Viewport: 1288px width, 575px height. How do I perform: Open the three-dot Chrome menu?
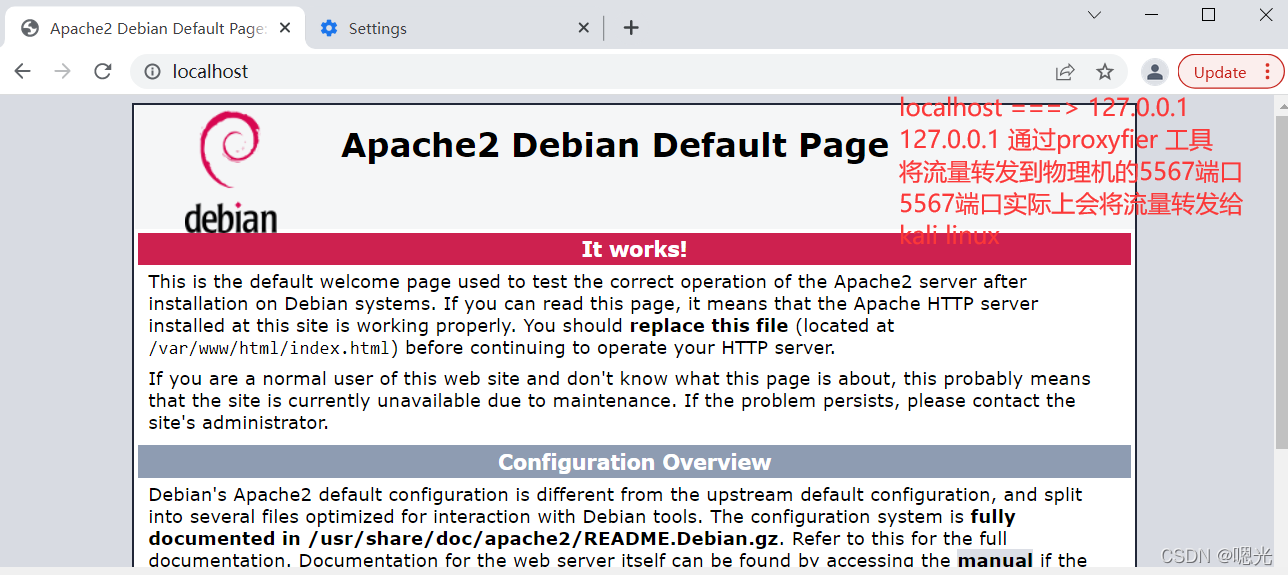[x=1267, y=71]
